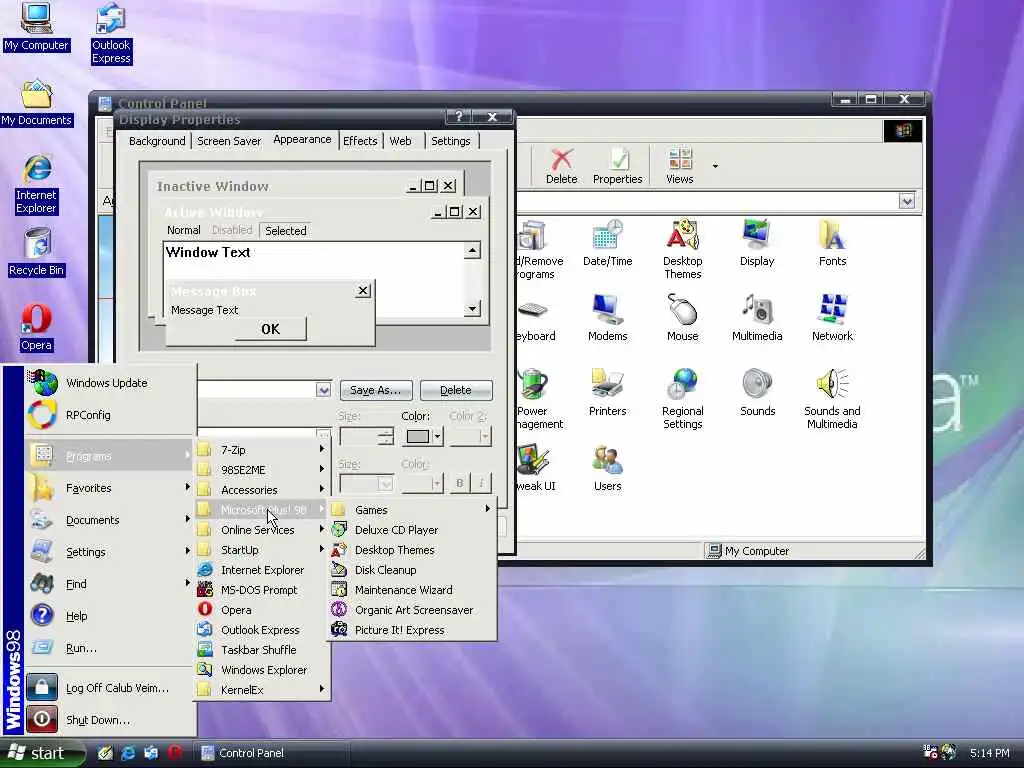The image size is (1024, 768).
Task: Select the Internet Explorer desktop icon
Action: point(37,185)
